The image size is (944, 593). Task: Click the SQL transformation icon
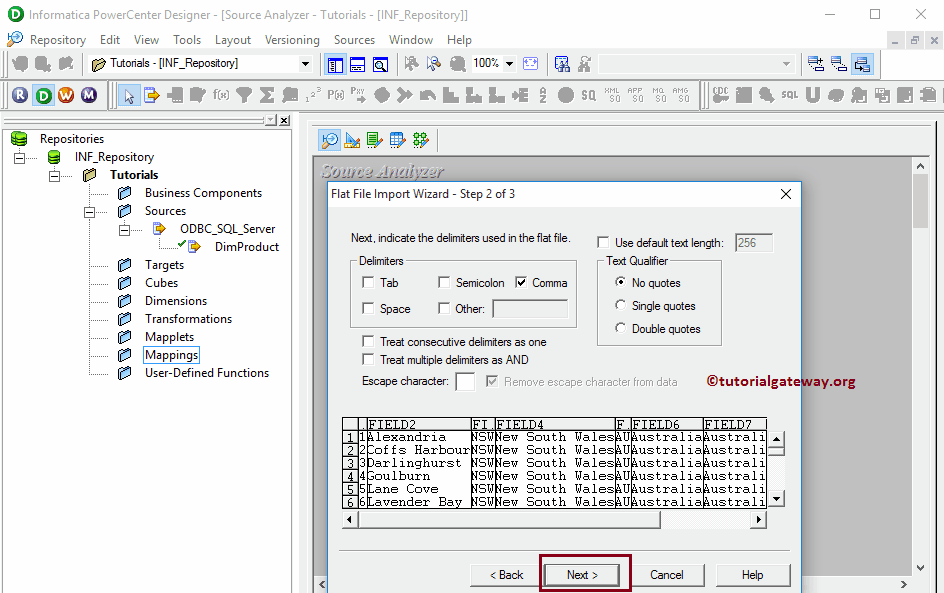pos(789,95)
